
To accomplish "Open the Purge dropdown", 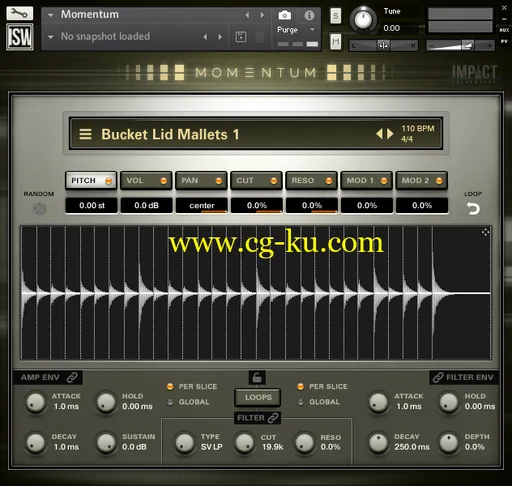I will point(296,30).
